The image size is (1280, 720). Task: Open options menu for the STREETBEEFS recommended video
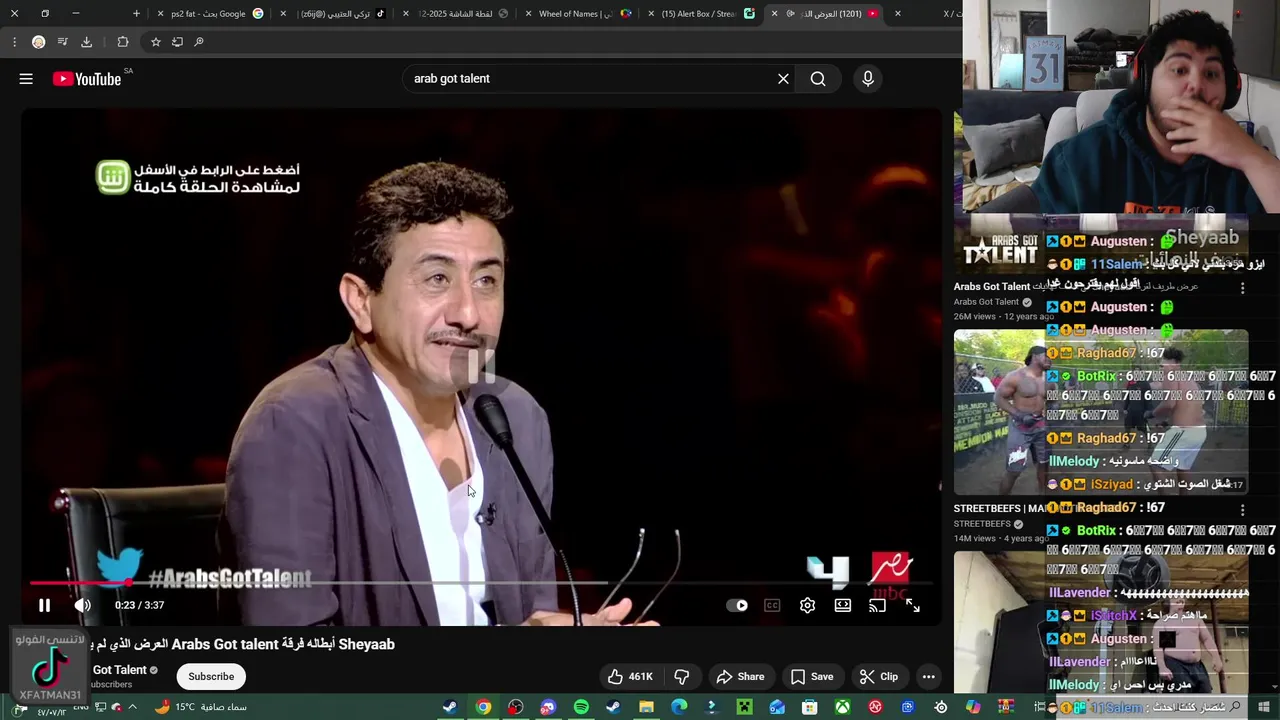point(1242,509)
